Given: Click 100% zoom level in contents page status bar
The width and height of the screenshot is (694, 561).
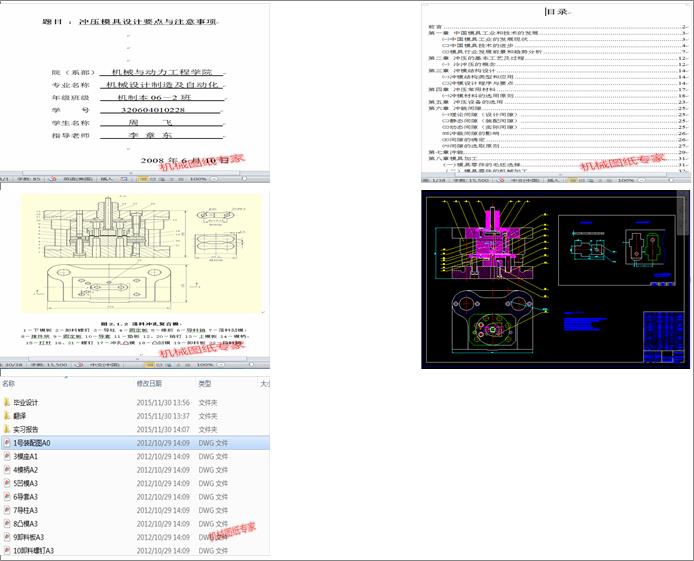Looking at the screenshot, I should (x=626, y=180).
